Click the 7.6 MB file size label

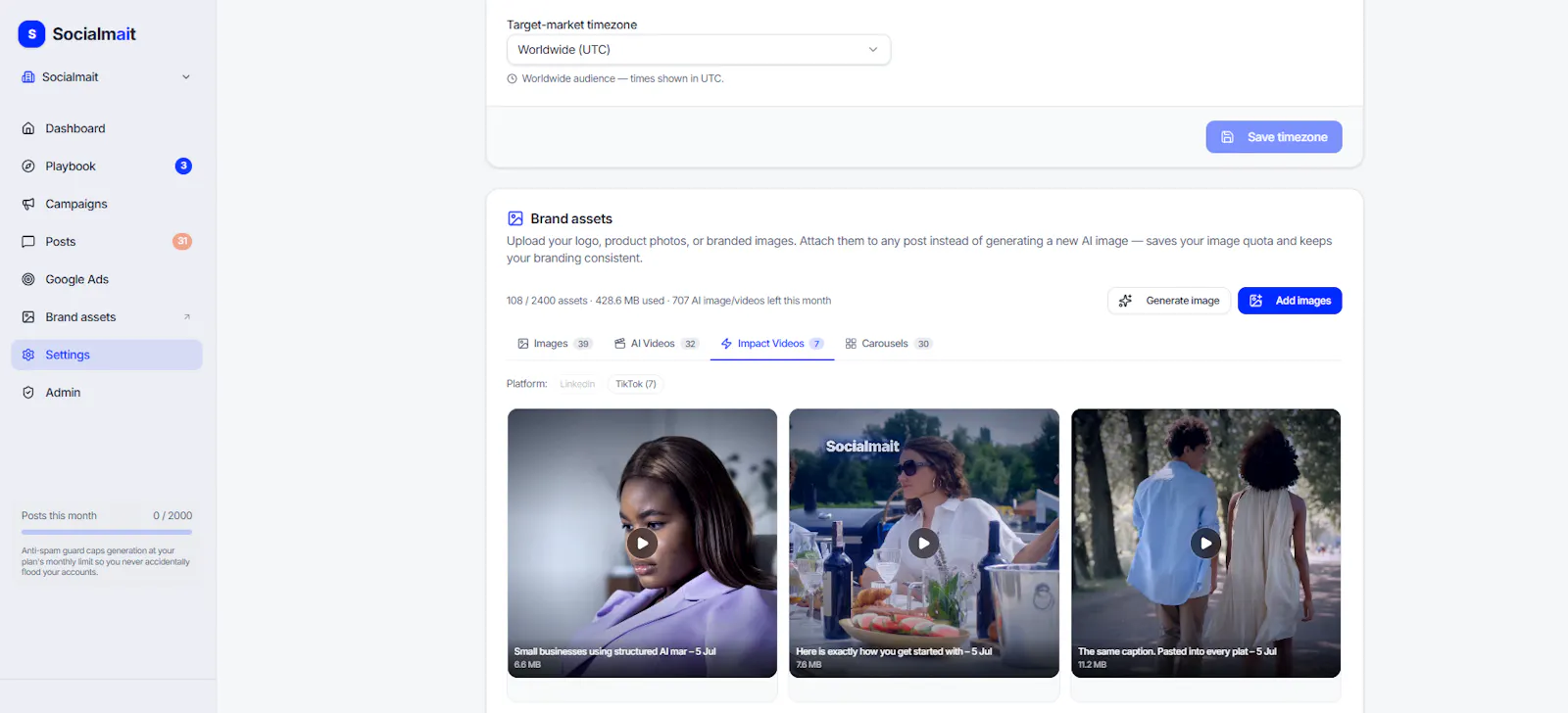(x=808, y=665)
